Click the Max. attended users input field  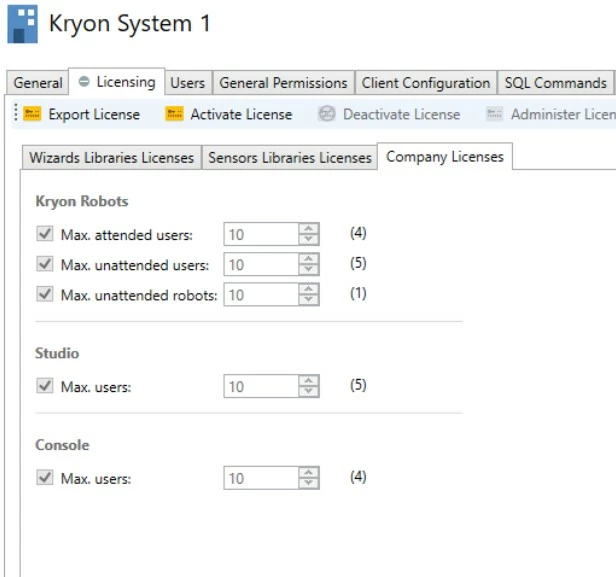[x=261, y=234]
